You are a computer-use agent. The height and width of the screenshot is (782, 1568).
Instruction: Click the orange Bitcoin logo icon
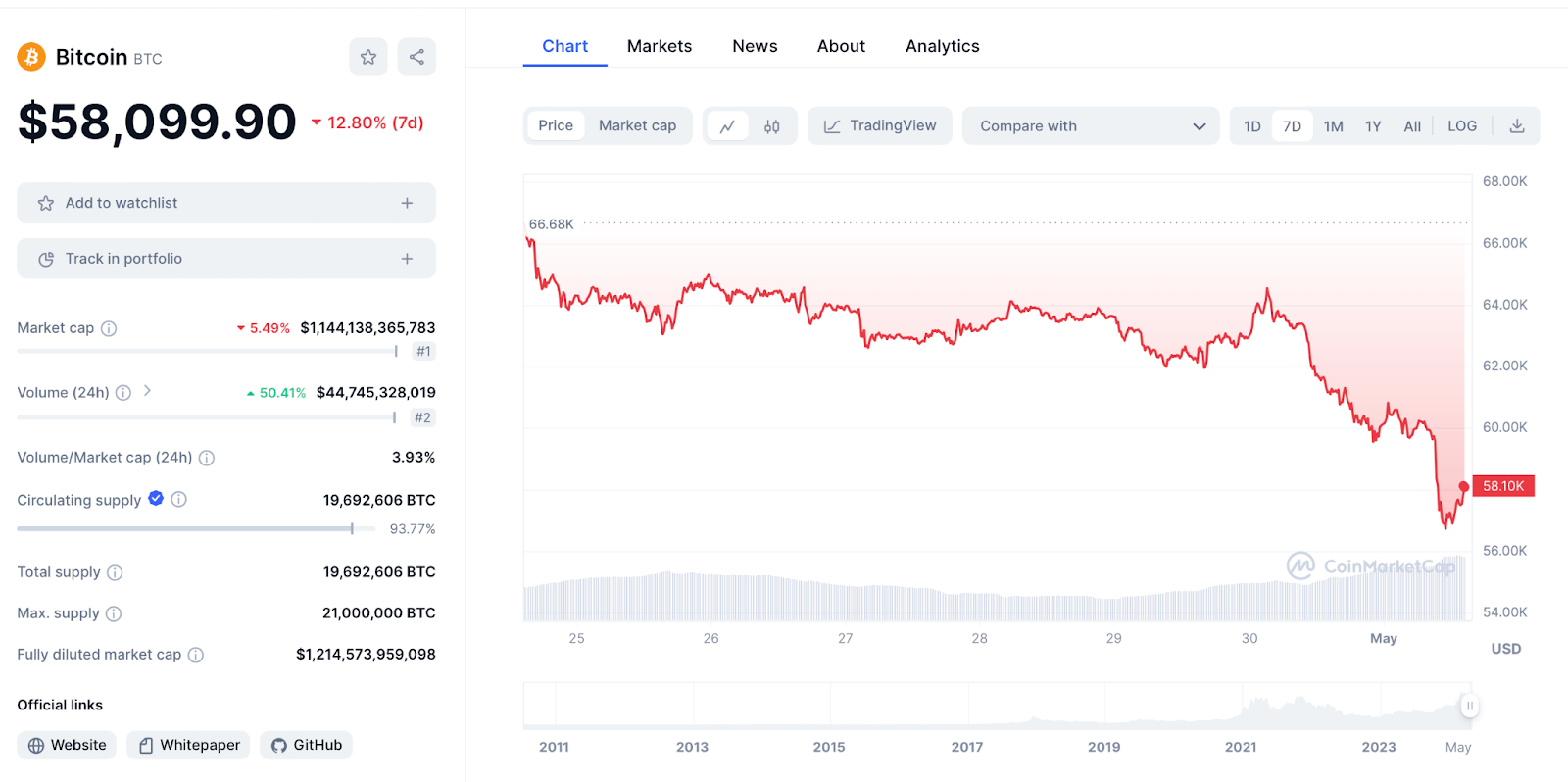[x=31, y=57]
